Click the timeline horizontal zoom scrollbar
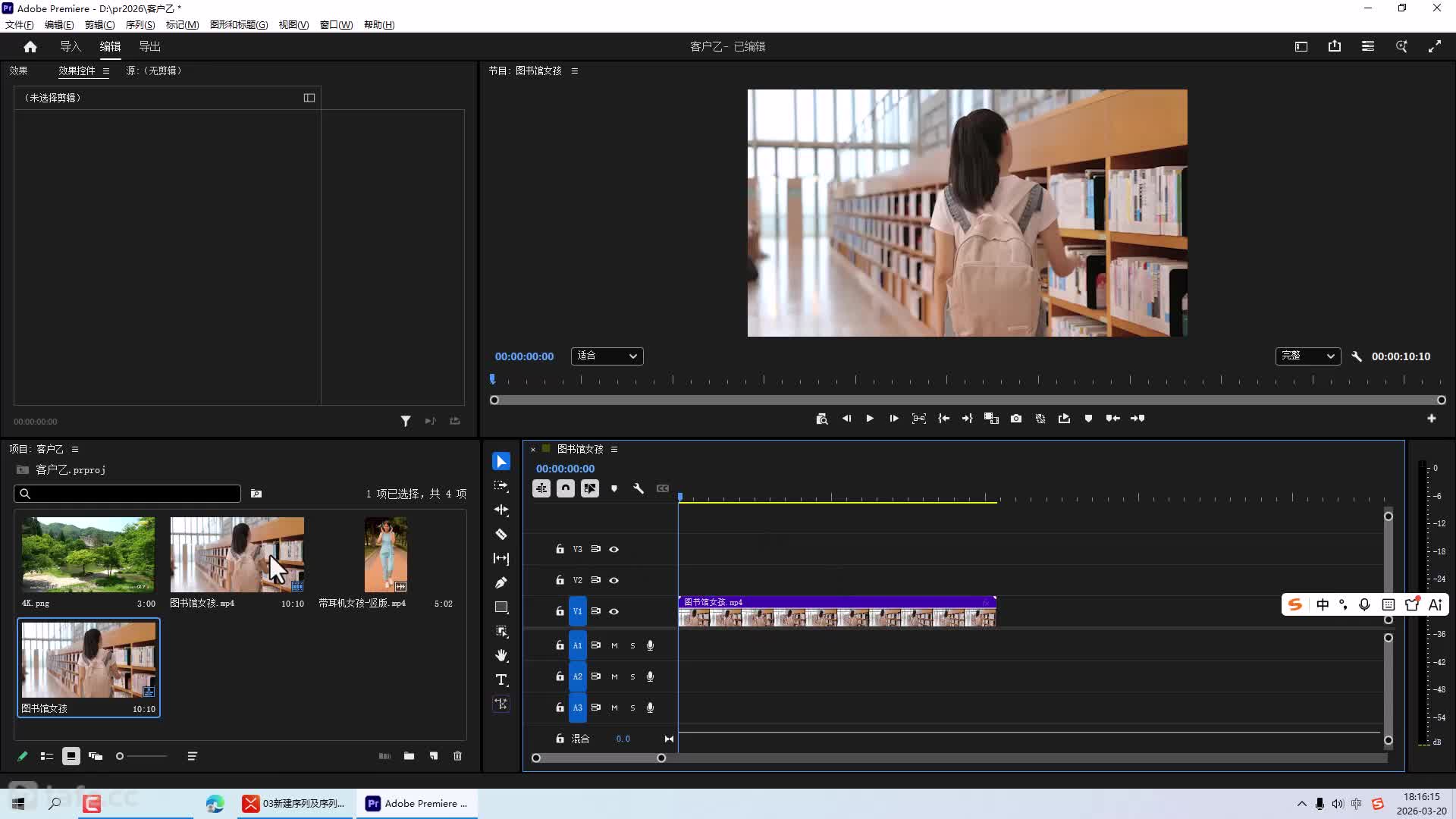This screenshot has height=819, width=1456. click(x=598, y=758)
